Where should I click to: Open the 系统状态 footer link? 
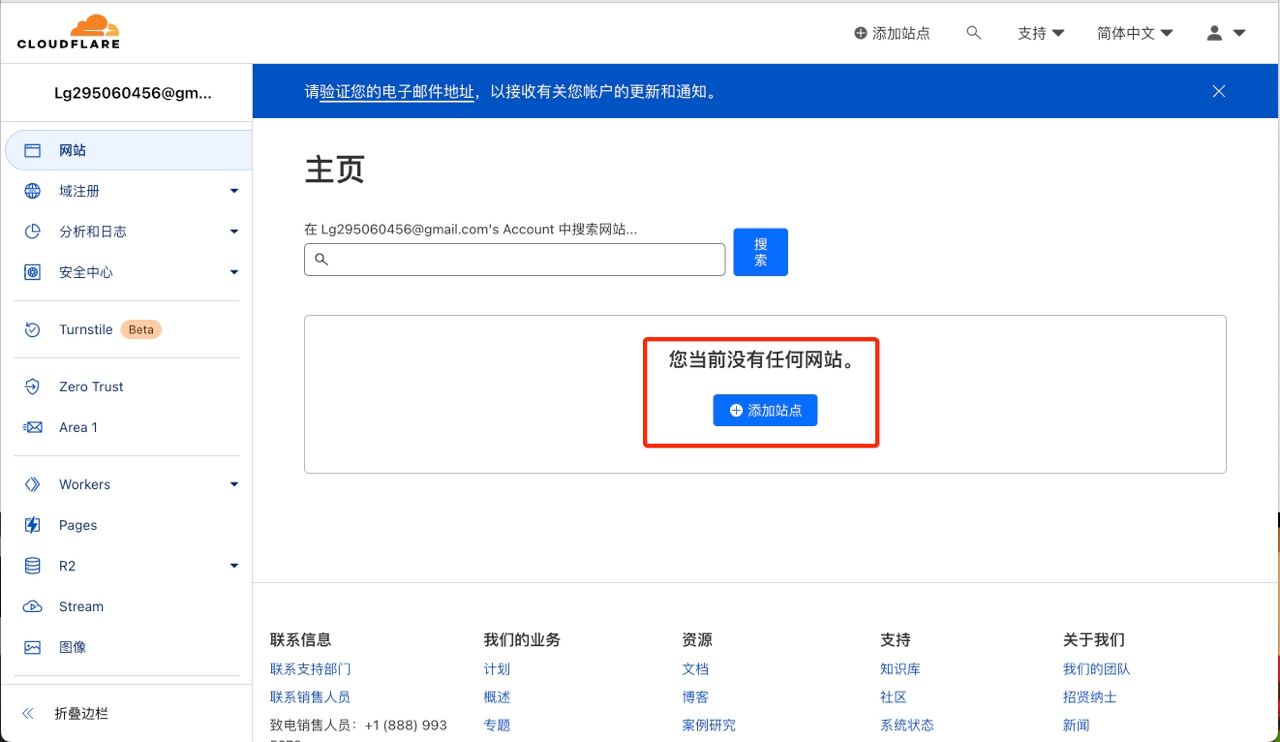pyautogui.click(x=907, y=725)
